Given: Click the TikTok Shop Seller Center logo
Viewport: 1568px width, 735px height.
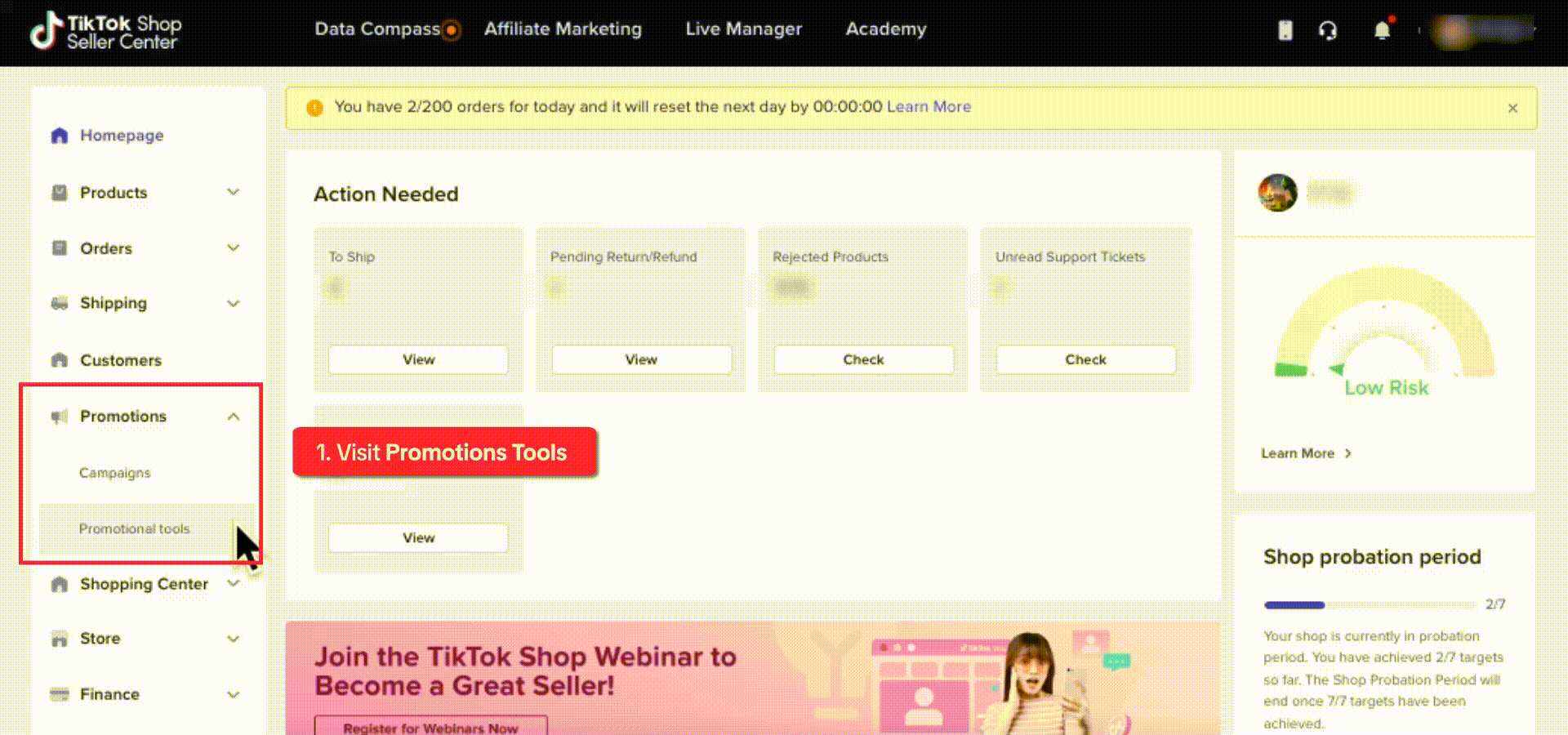Looking at the screenshot, I should [x=106, y=32].
